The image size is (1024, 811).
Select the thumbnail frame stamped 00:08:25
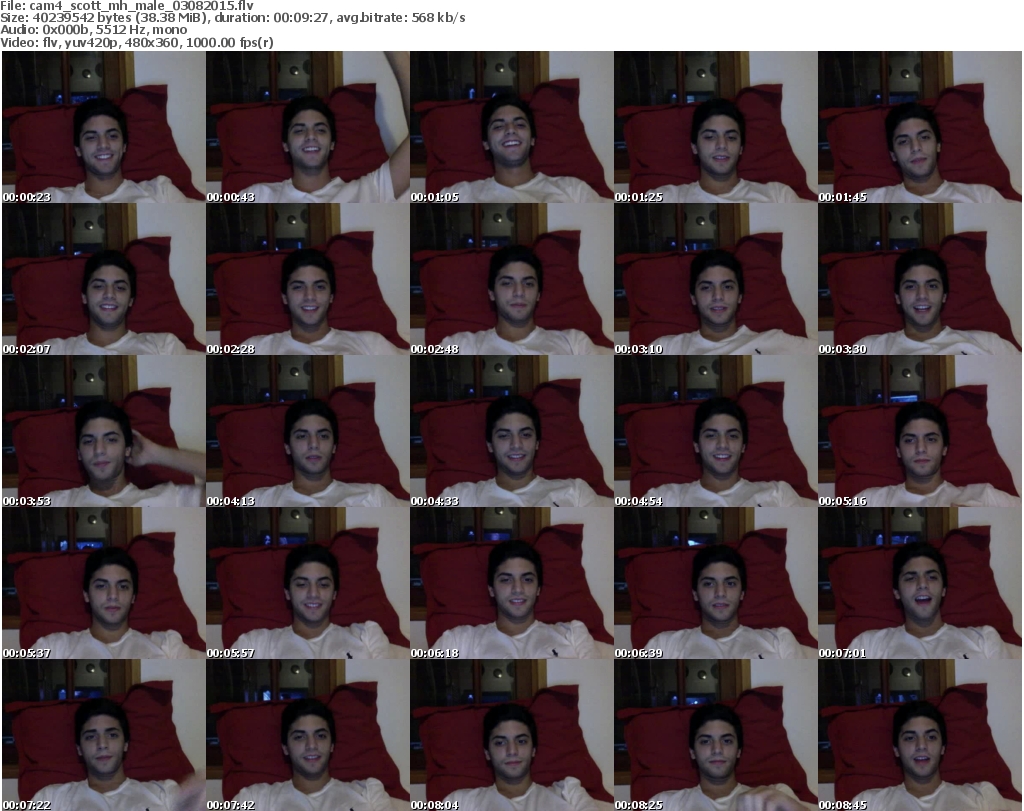coord(715,735)
